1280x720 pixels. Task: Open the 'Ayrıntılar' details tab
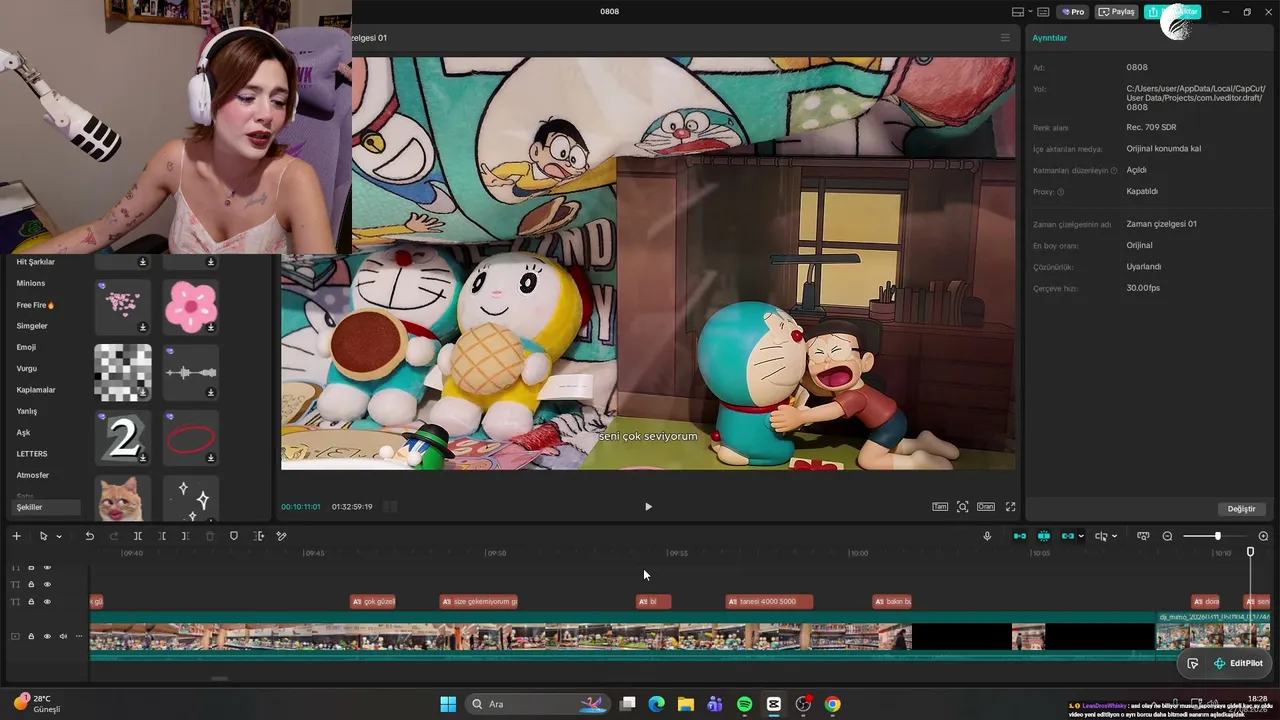click(x=1050, y=38)
